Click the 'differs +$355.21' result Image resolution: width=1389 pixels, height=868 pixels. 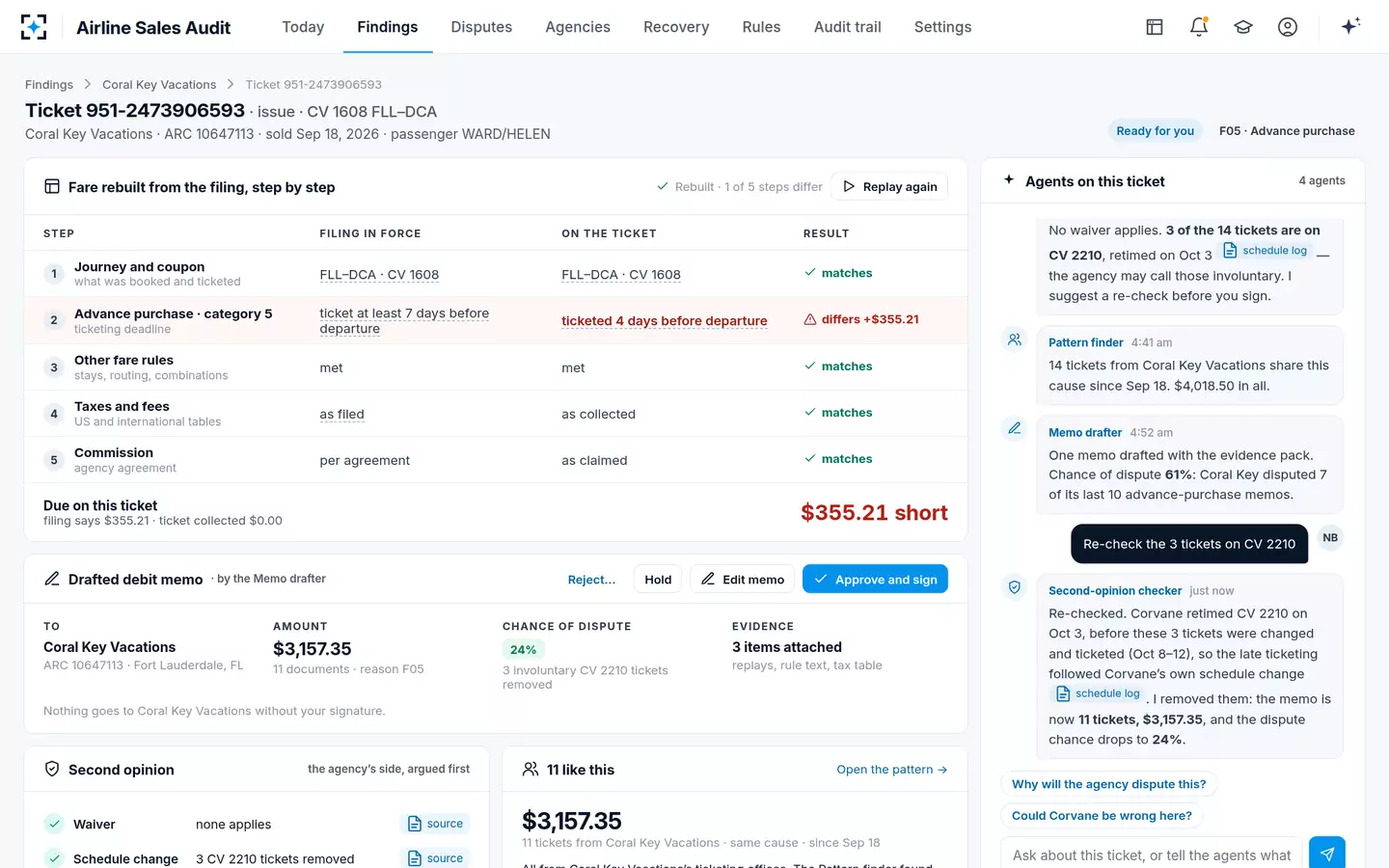pos(861,319)
